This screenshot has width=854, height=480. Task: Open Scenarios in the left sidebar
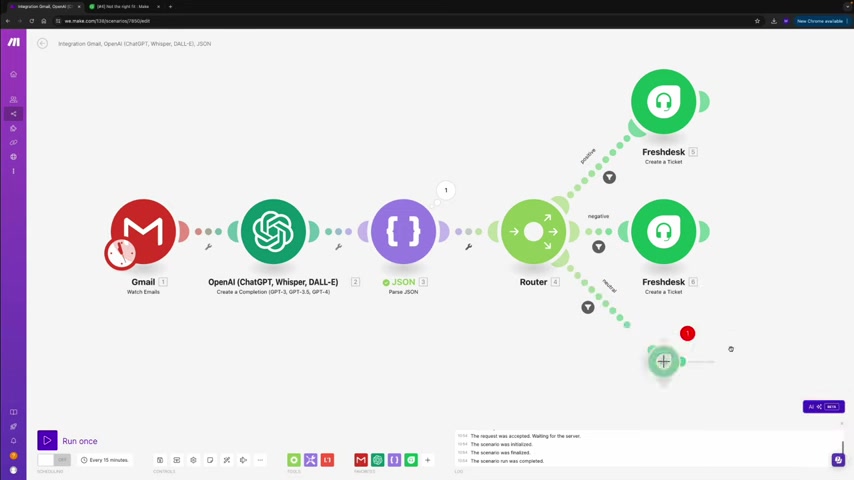[14, 114]
